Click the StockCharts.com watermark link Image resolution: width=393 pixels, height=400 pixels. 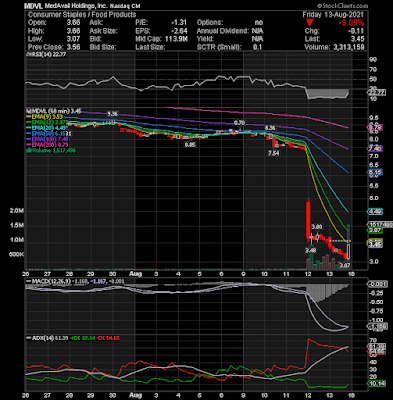342,6
